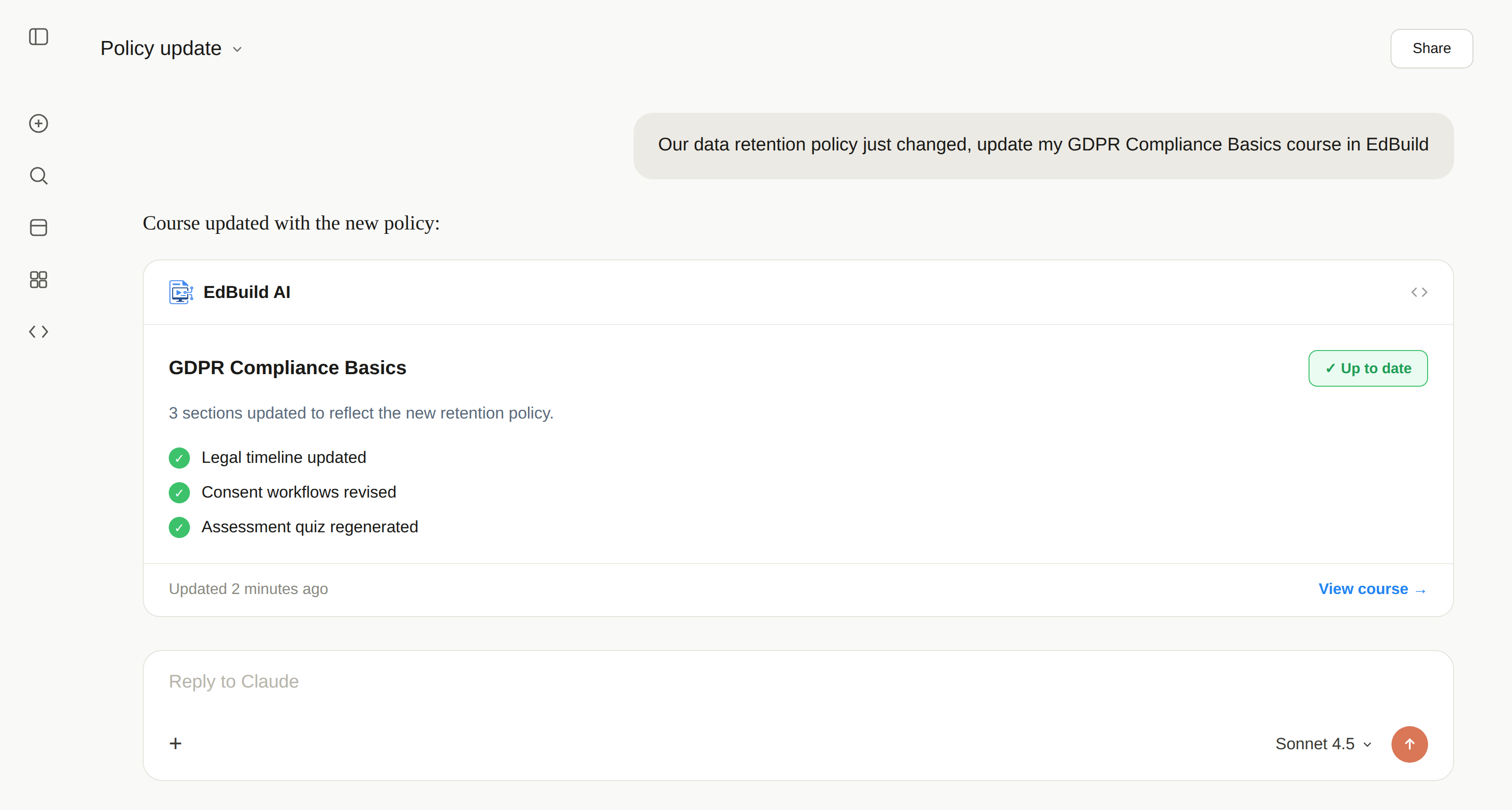Click green check beside Assessment quiz regenerated

(179, 527)
